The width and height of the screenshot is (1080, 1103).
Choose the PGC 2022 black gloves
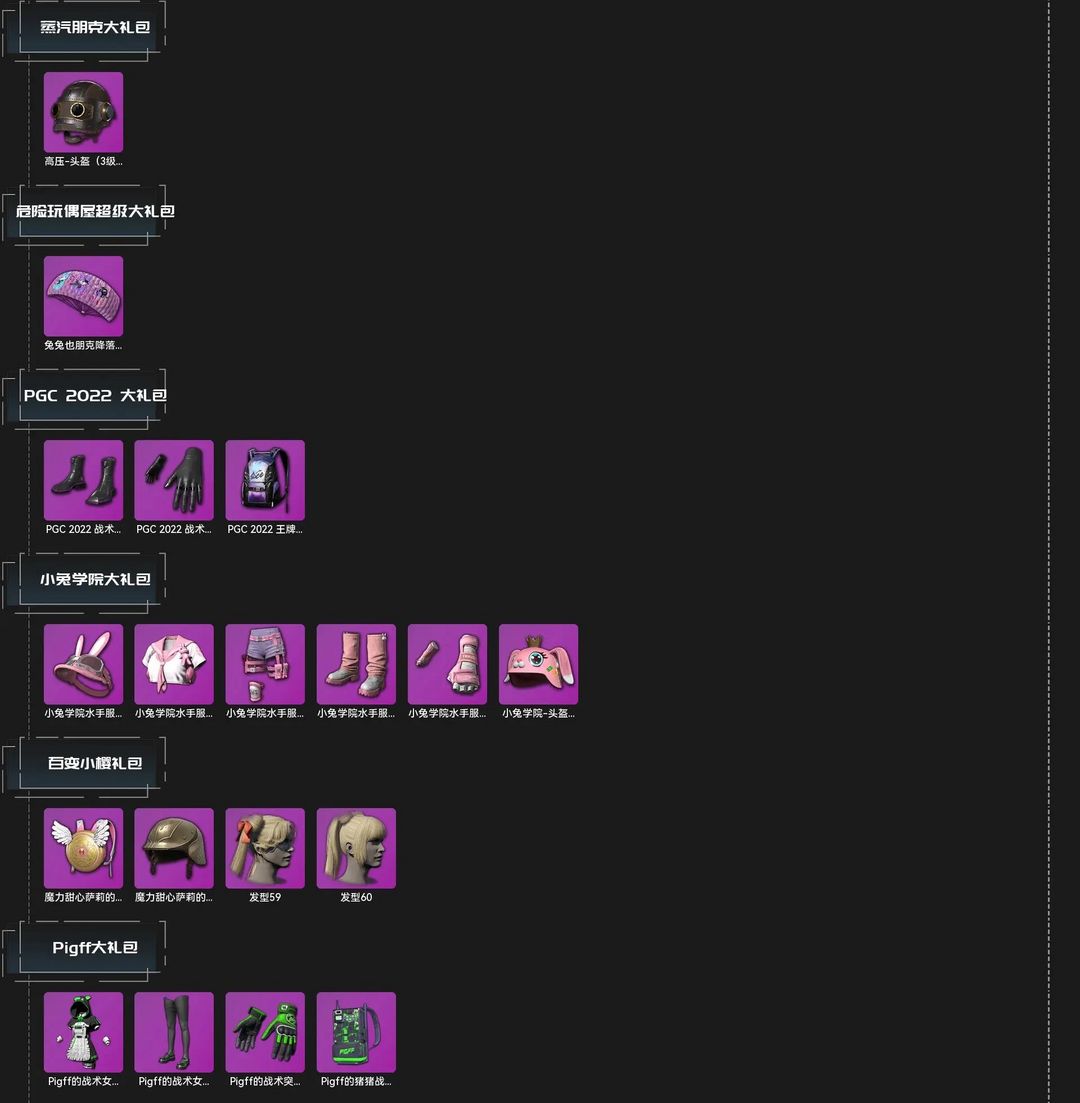174,480
